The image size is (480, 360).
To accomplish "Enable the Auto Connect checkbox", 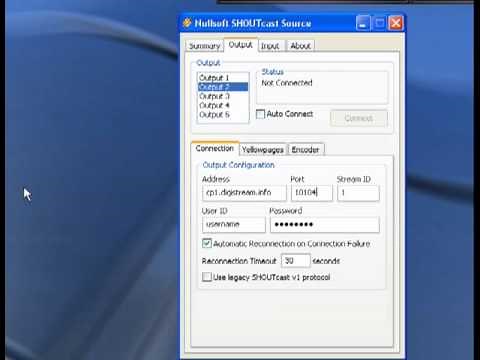I will [260, 114].
